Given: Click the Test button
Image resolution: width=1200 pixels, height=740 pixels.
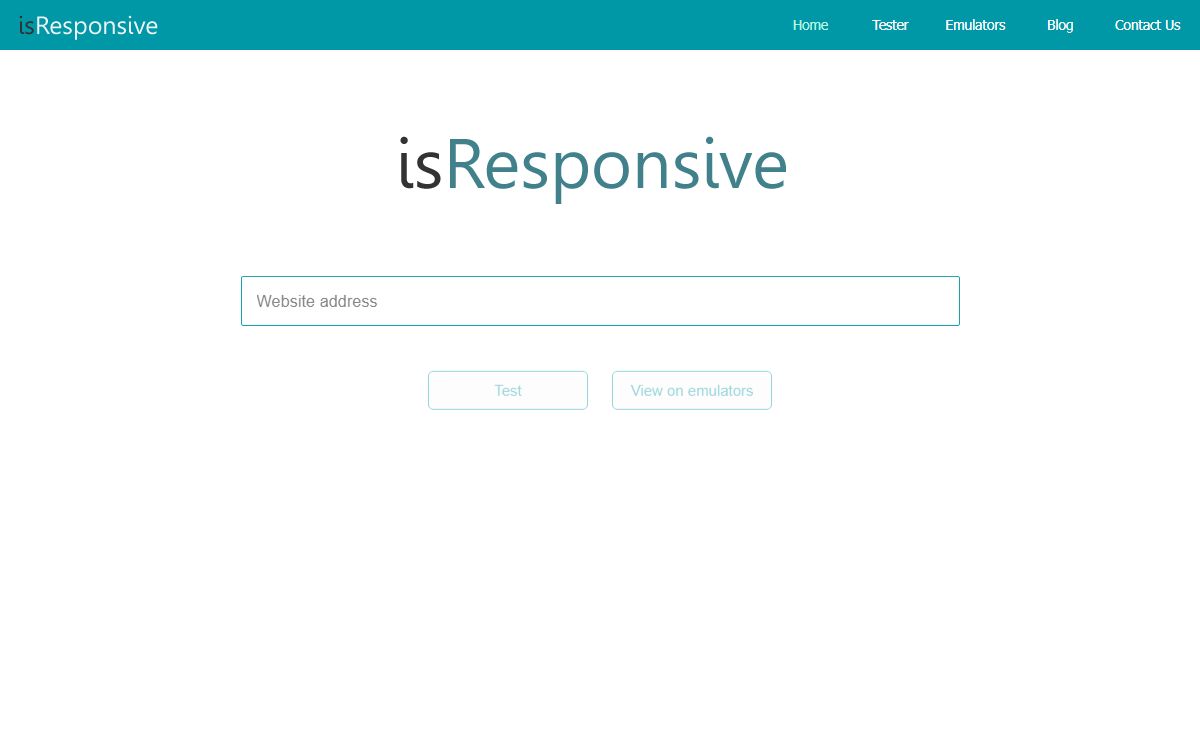Looking at the screenshot, I should pyautogui.click(x=508, y=391).
